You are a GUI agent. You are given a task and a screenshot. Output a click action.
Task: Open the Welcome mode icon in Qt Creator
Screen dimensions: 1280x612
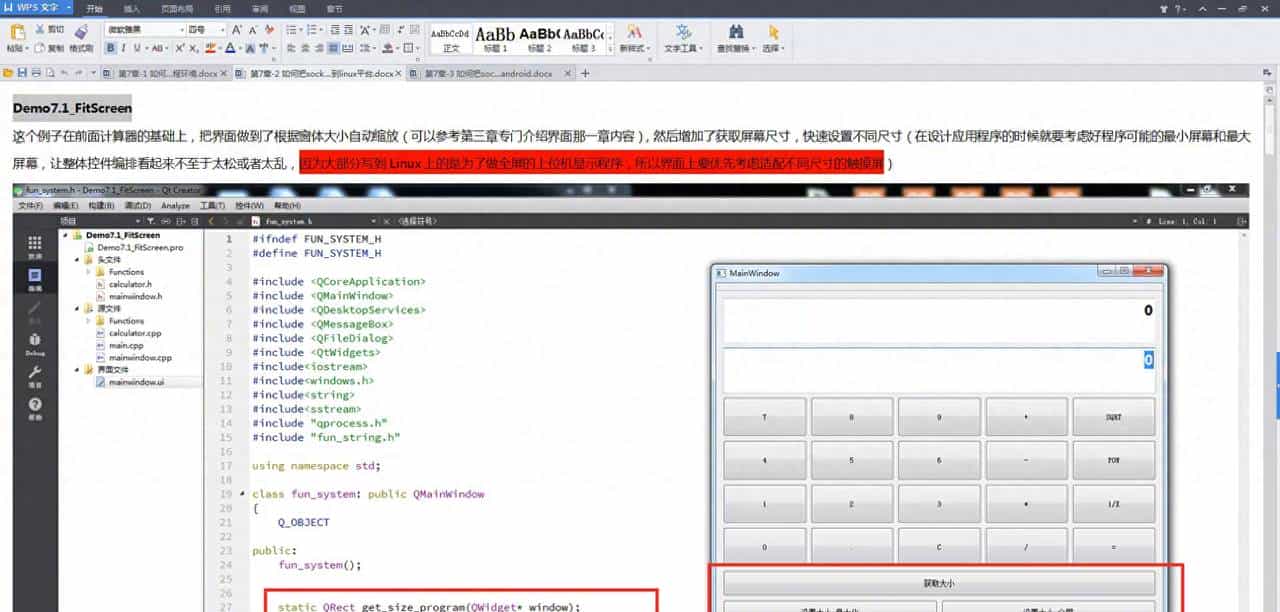35,242
